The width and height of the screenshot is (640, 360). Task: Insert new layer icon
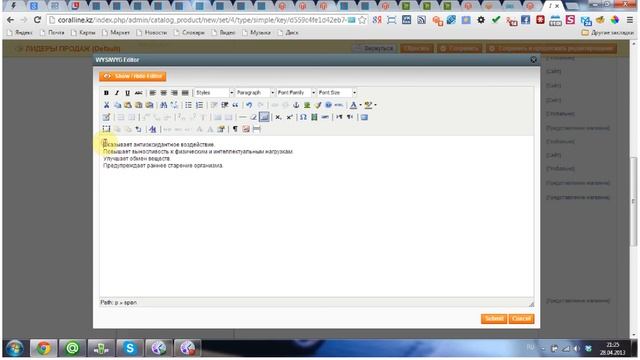point(106,129)
